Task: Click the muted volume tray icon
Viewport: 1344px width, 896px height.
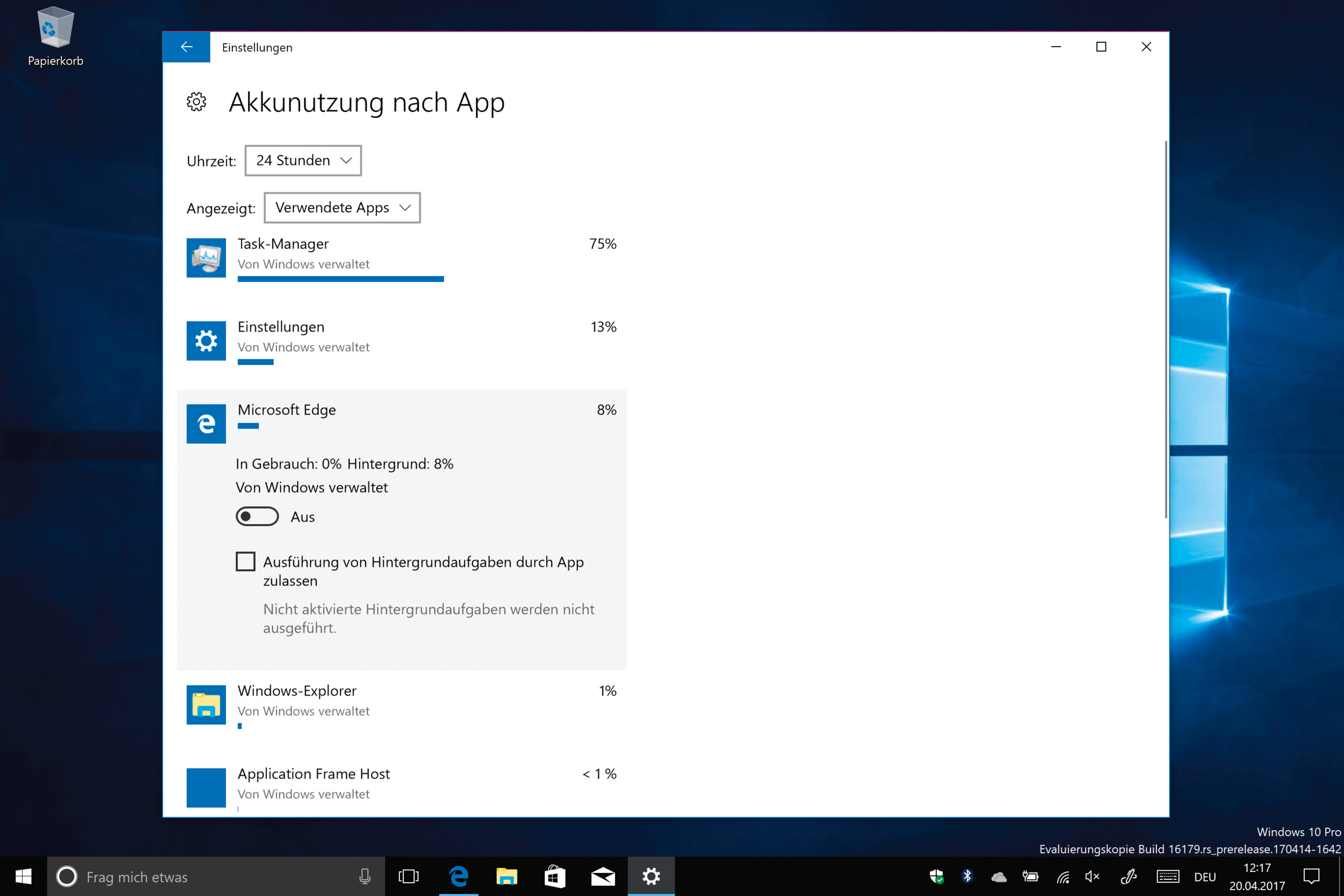Action: 1092,876
